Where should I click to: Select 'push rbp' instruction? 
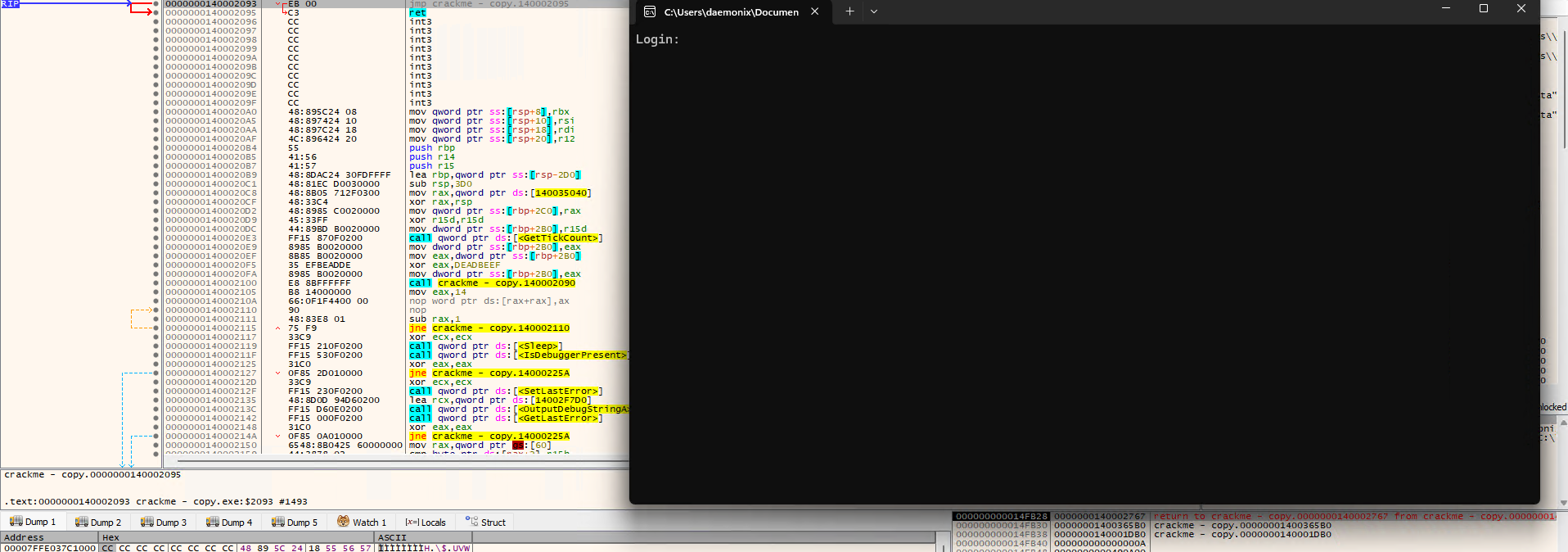[432, 148]
